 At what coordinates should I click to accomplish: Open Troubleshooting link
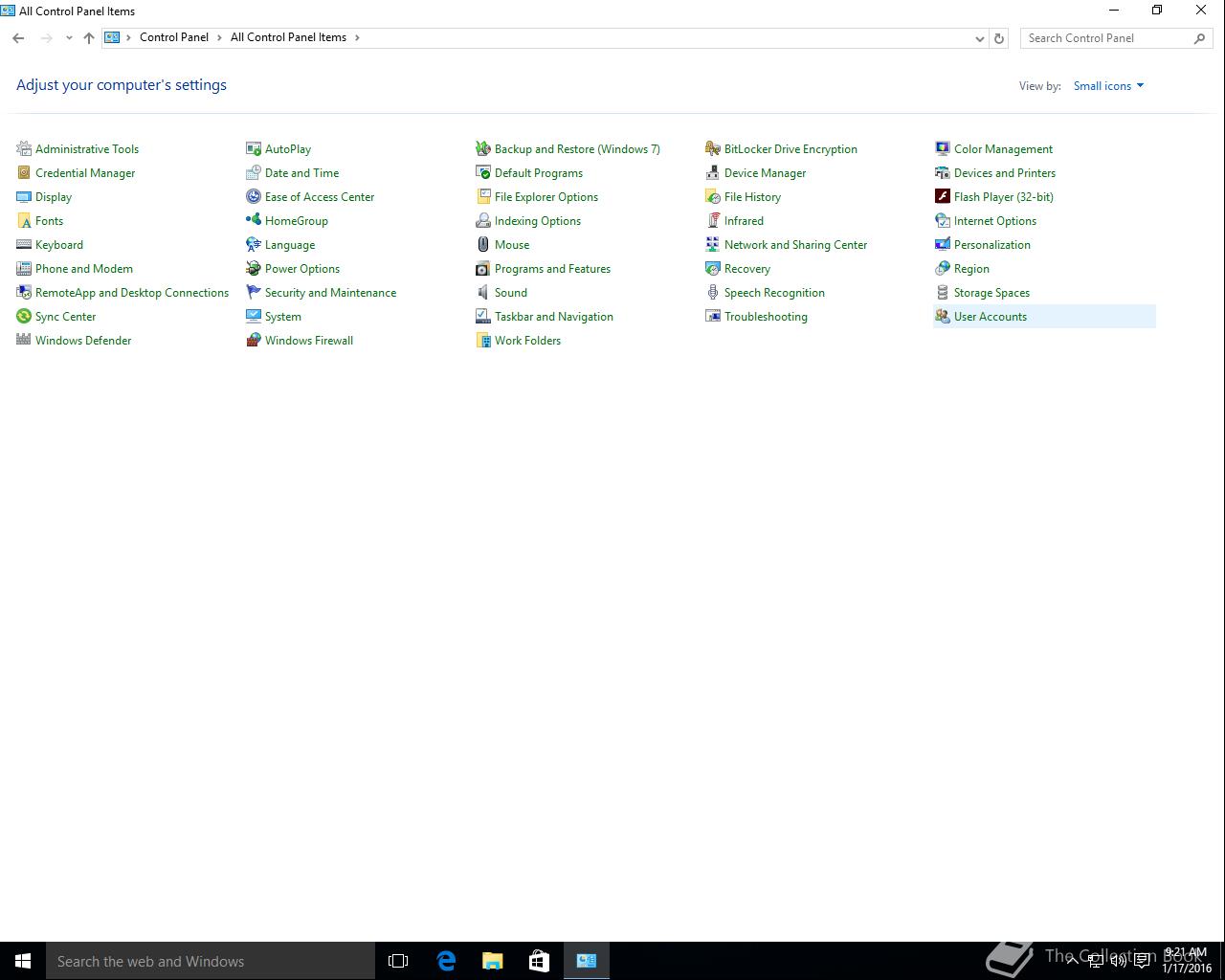pyautogui.click(x=766, y=317)
